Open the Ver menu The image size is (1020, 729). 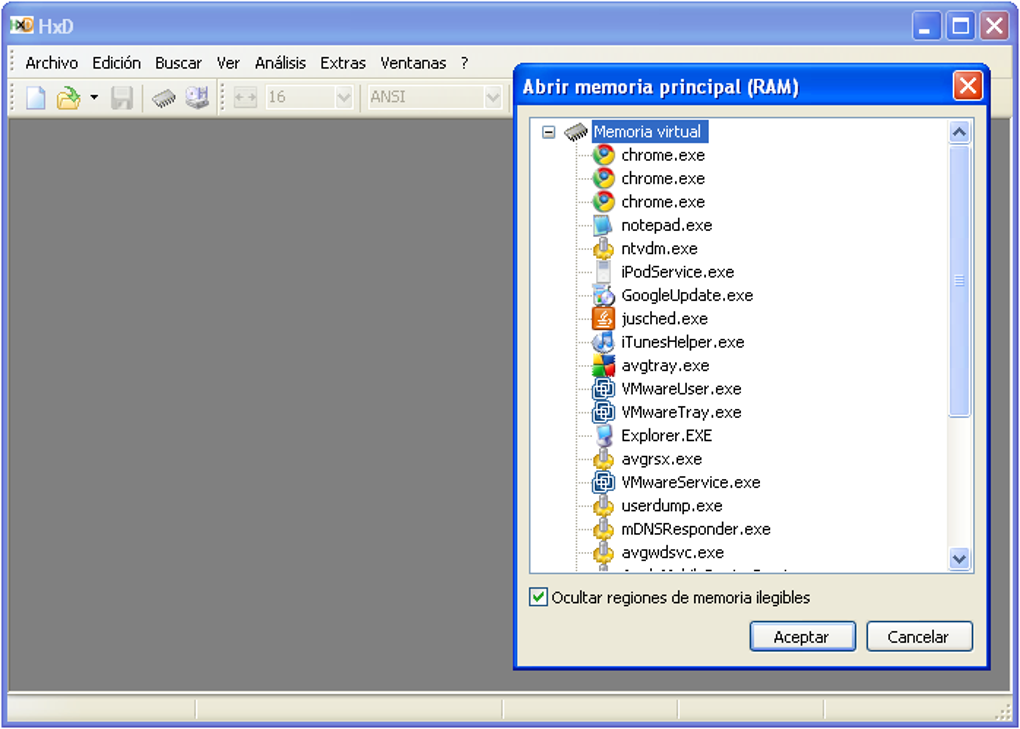(228, 63)
